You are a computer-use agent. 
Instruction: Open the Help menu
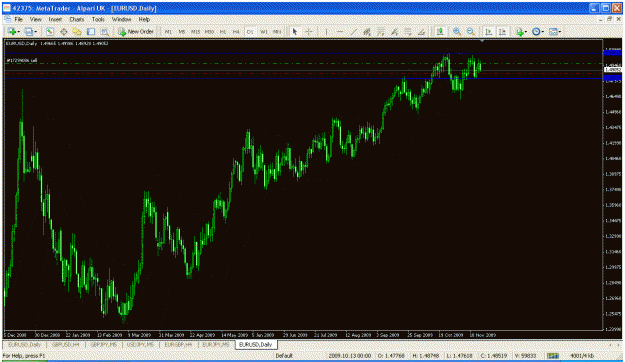click(144, 19)
